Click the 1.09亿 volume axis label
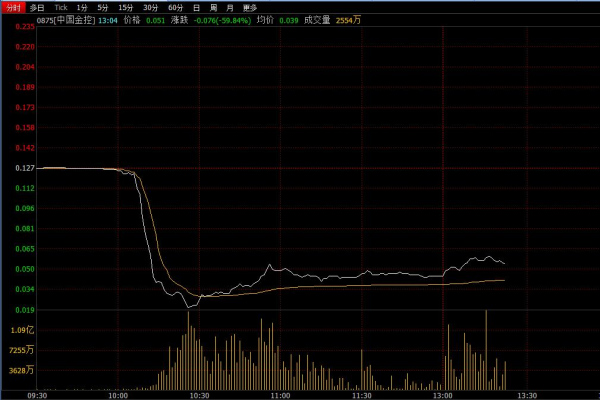The image size is (600, 400). (x=22, y=330)
